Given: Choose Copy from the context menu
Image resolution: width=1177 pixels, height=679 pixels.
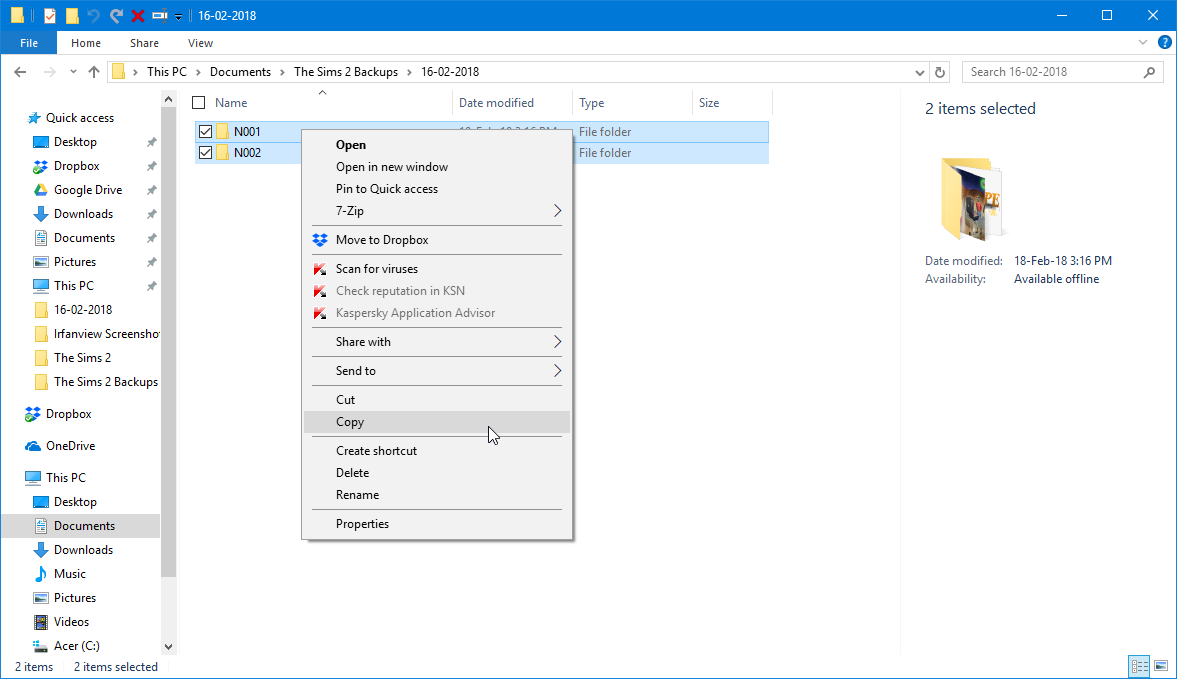Looking at the screenshot, I should 437,422.
